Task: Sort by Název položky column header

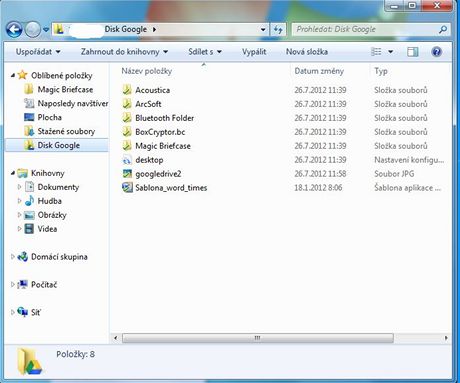Action: (147, 71)
